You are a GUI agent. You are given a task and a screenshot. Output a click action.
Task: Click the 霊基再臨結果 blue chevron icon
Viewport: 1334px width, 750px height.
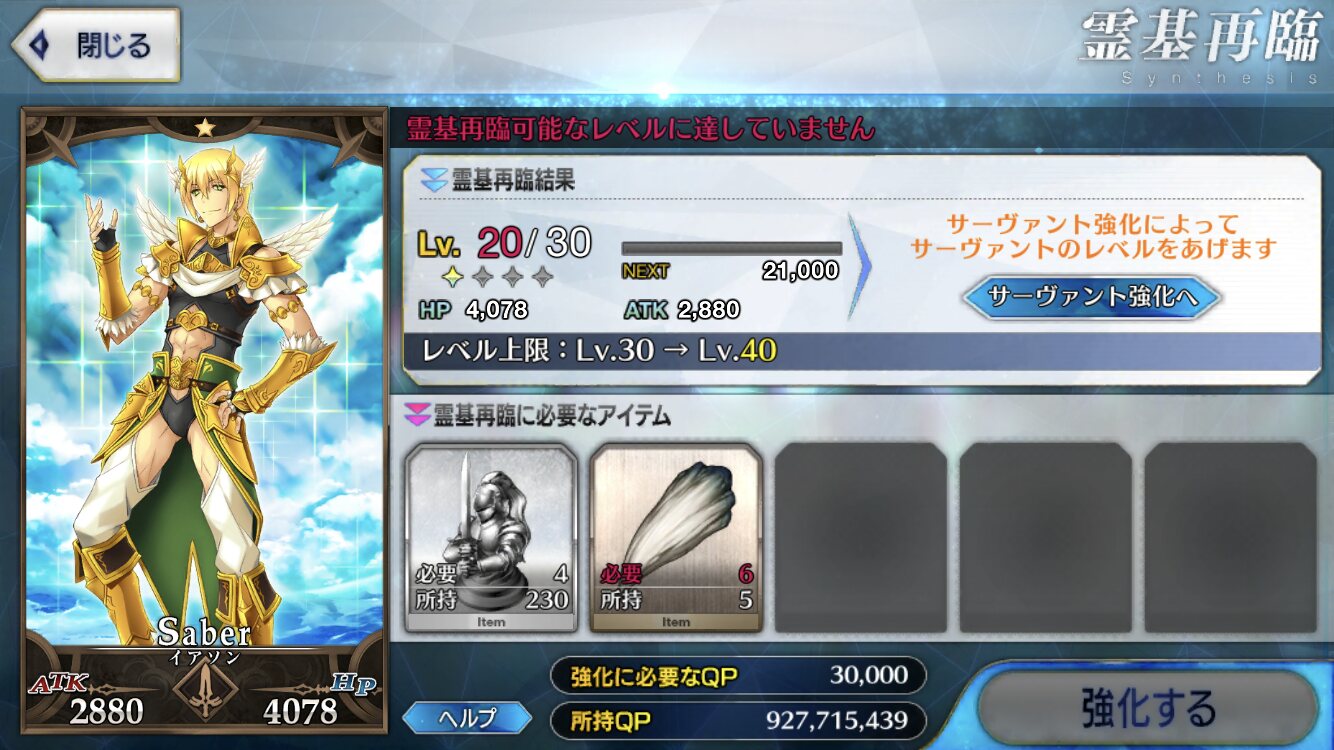click(432, 183)
